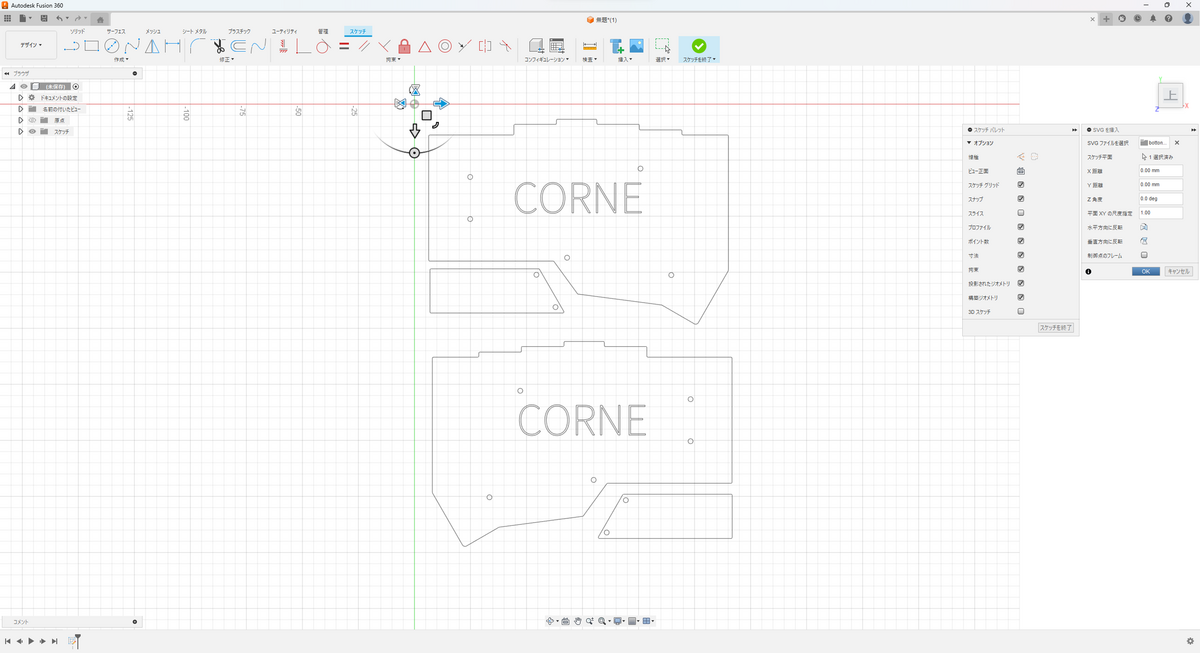Screen dimensions: 1200x653
Task: Click the Look At icon in sketch palette
Action: point(1021,171)
